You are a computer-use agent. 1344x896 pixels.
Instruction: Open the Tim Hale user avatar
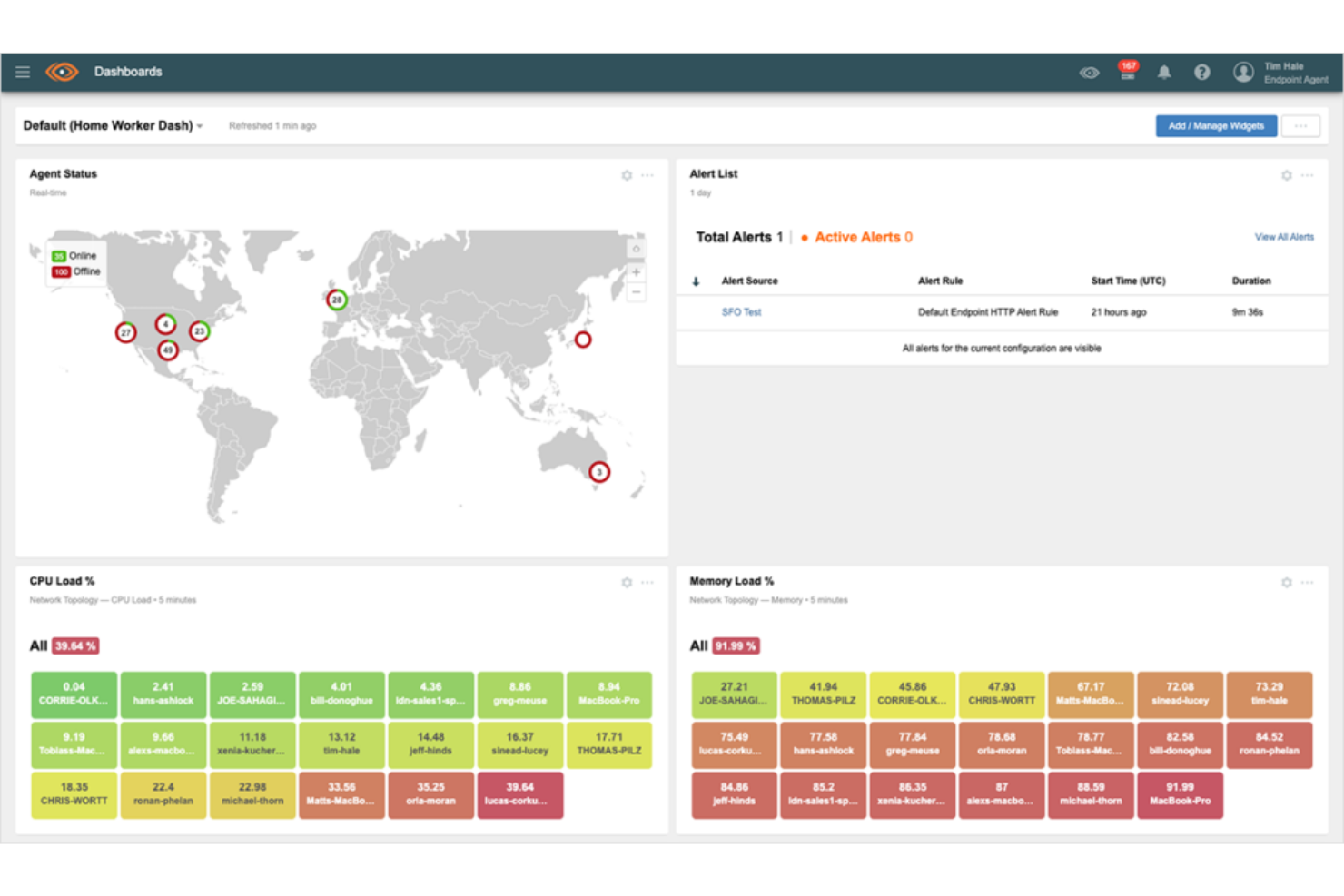1243,72
